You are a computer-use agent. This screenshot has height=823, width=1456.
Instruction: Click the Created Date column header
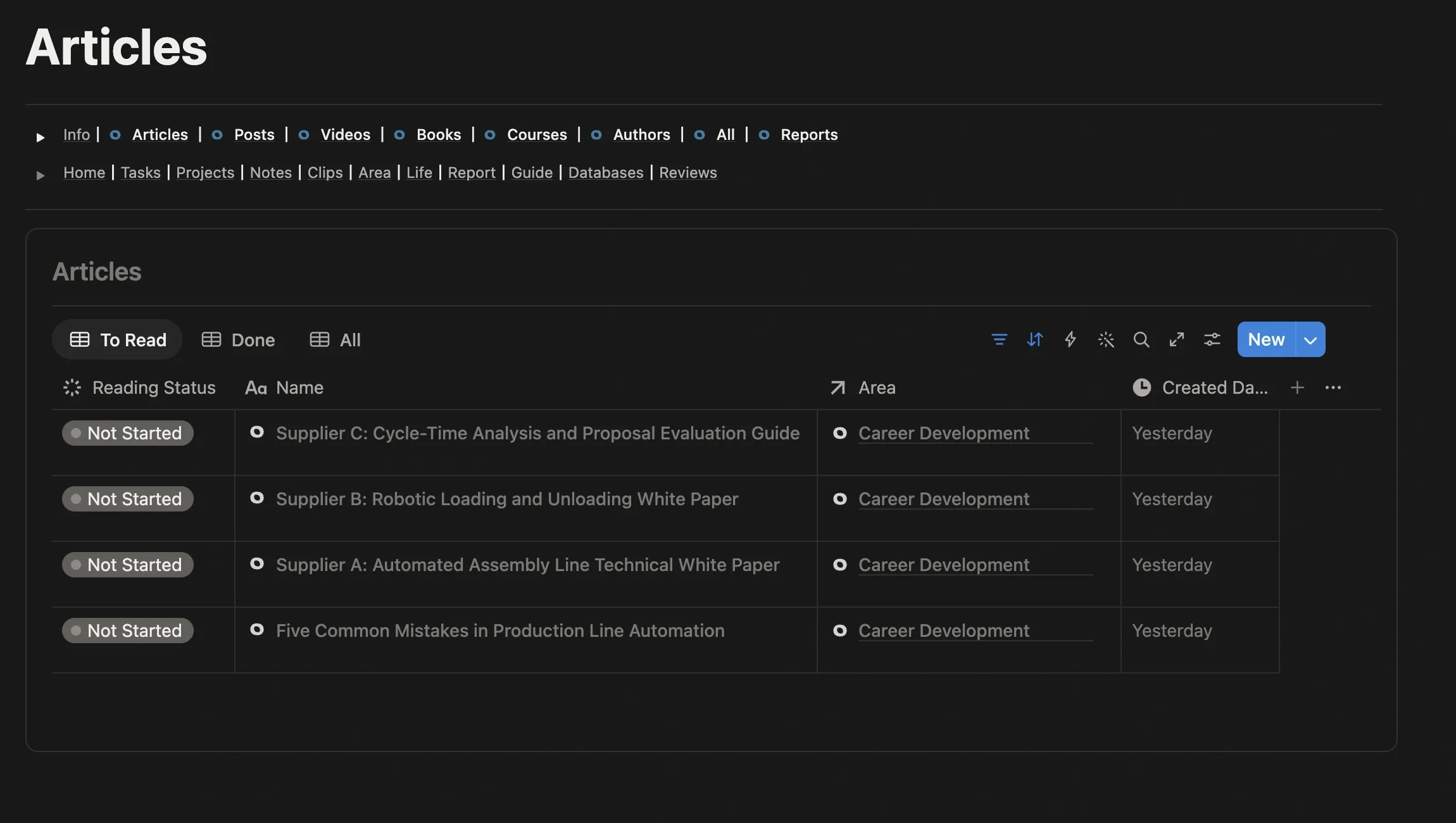point(1200,387)
